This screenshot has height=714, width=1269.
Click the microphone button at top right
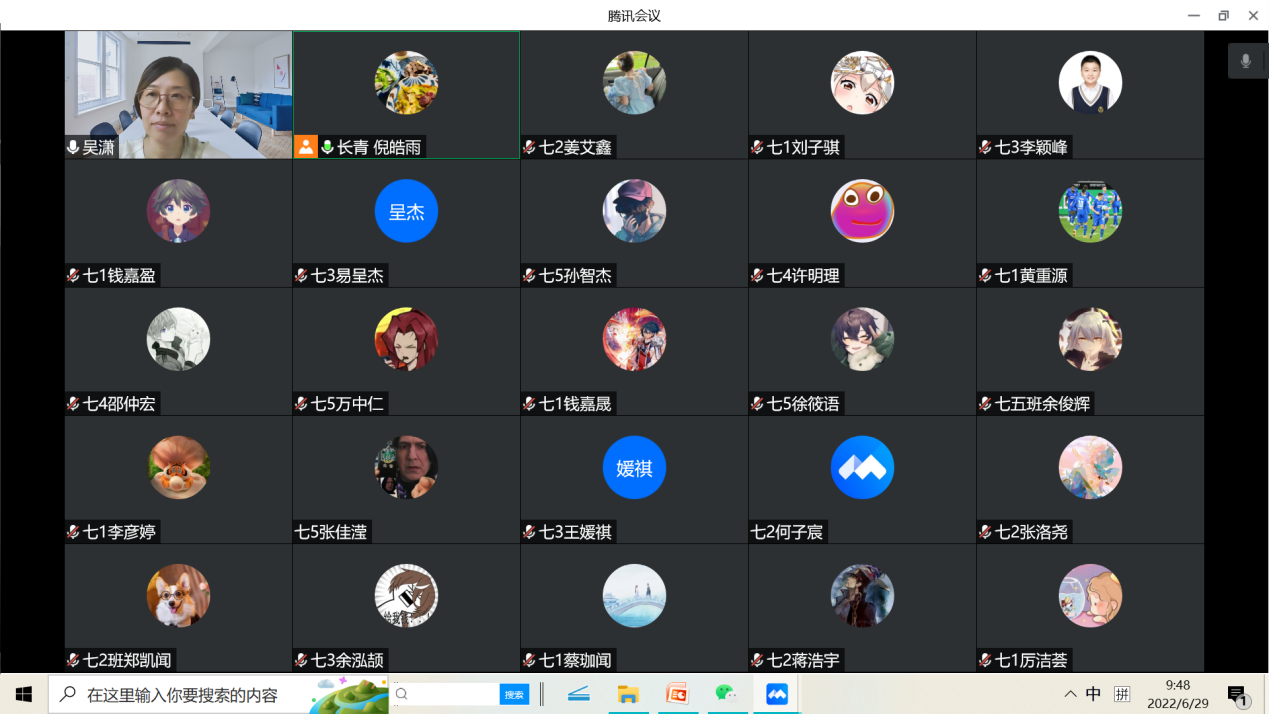coord(1246,61)
